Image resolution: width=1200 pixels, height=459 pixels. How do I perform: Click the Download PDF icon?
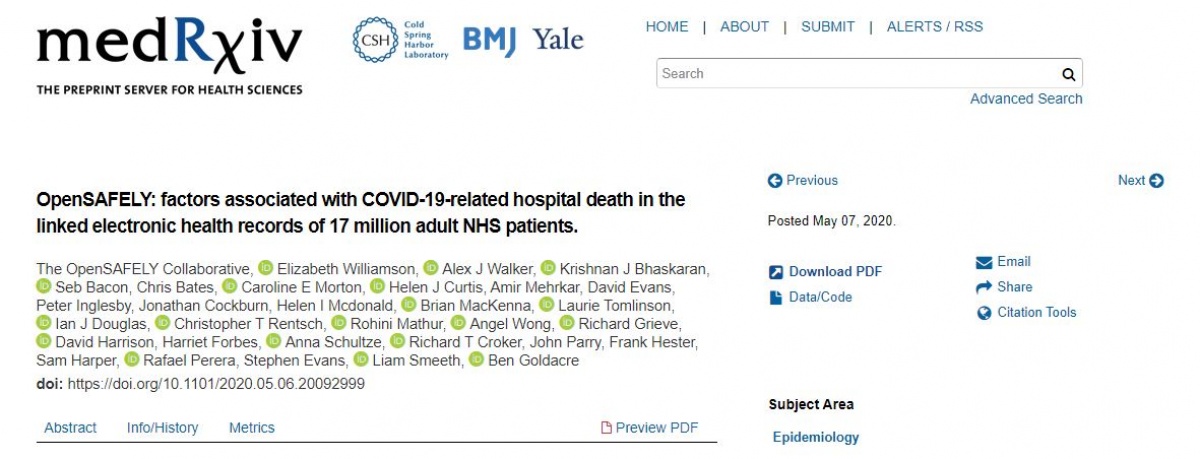[x=775, y=272]
